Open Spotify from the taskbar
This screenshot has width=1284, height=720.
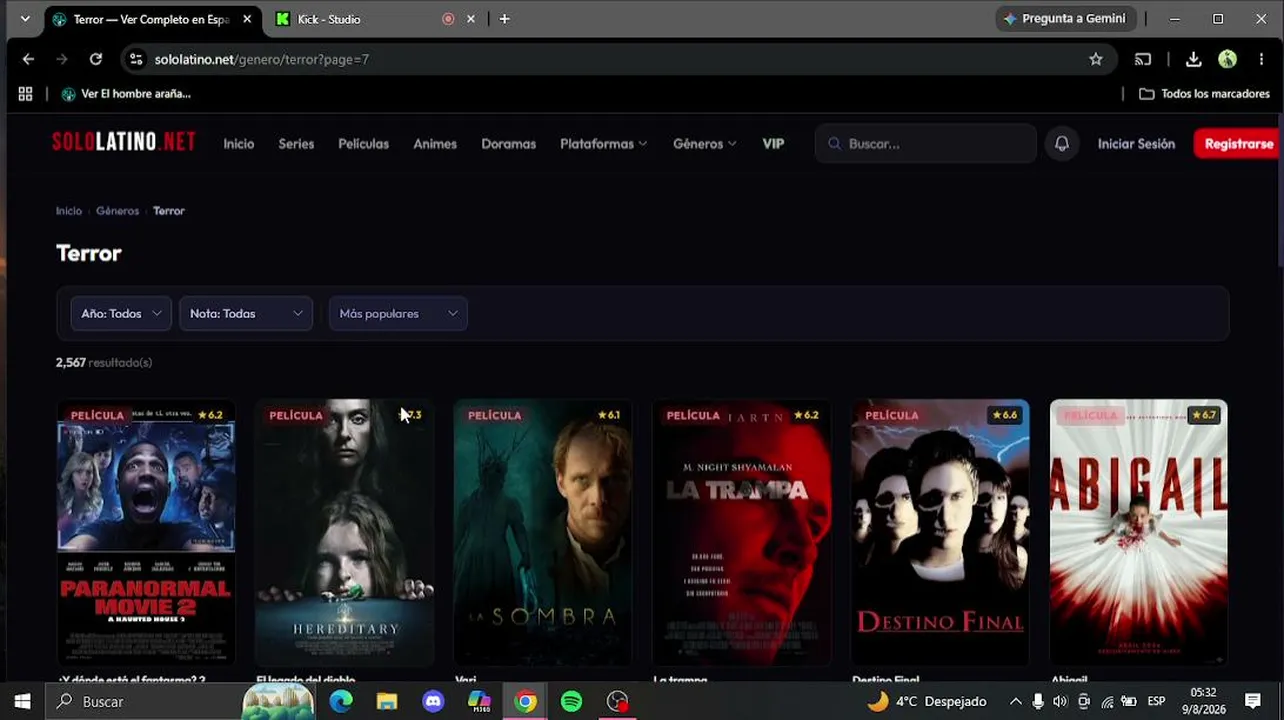click(571, 701)
